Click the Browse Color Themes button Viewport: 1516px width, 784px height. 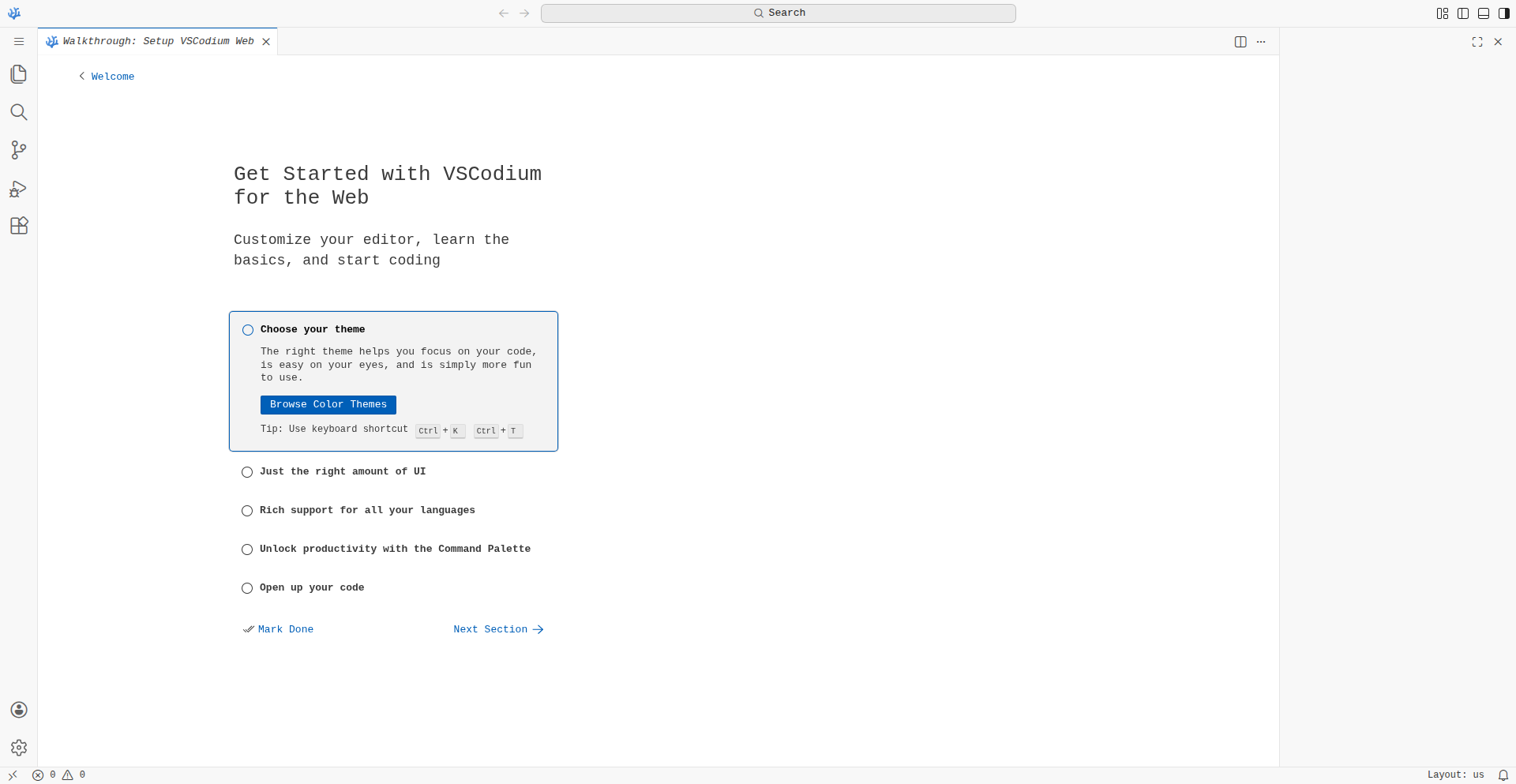pyautogui.click(x=328, y=405)
